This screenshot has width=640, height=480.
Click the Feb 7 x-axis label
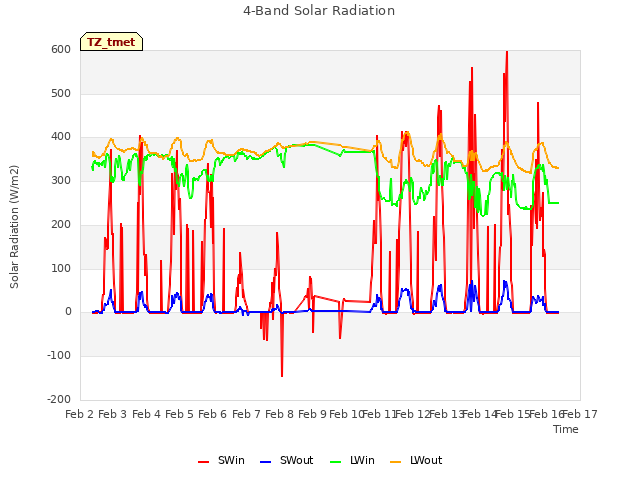click(x=246, y=414)
